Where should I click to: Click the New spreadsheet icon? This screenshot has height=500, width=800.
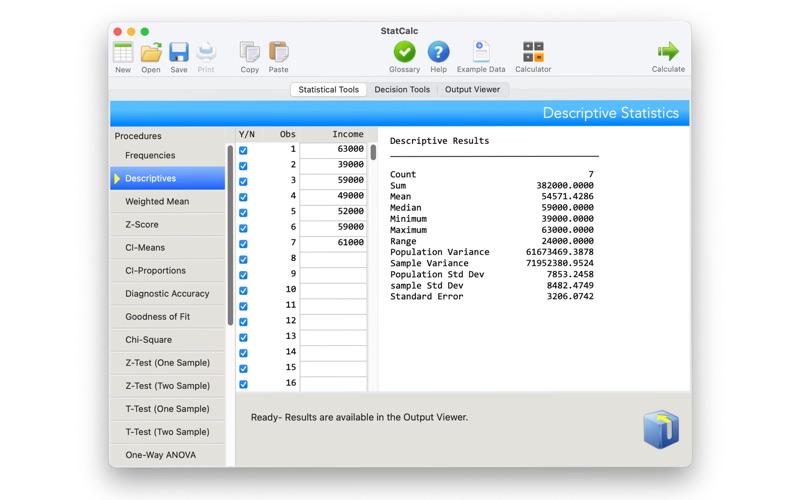123,52
